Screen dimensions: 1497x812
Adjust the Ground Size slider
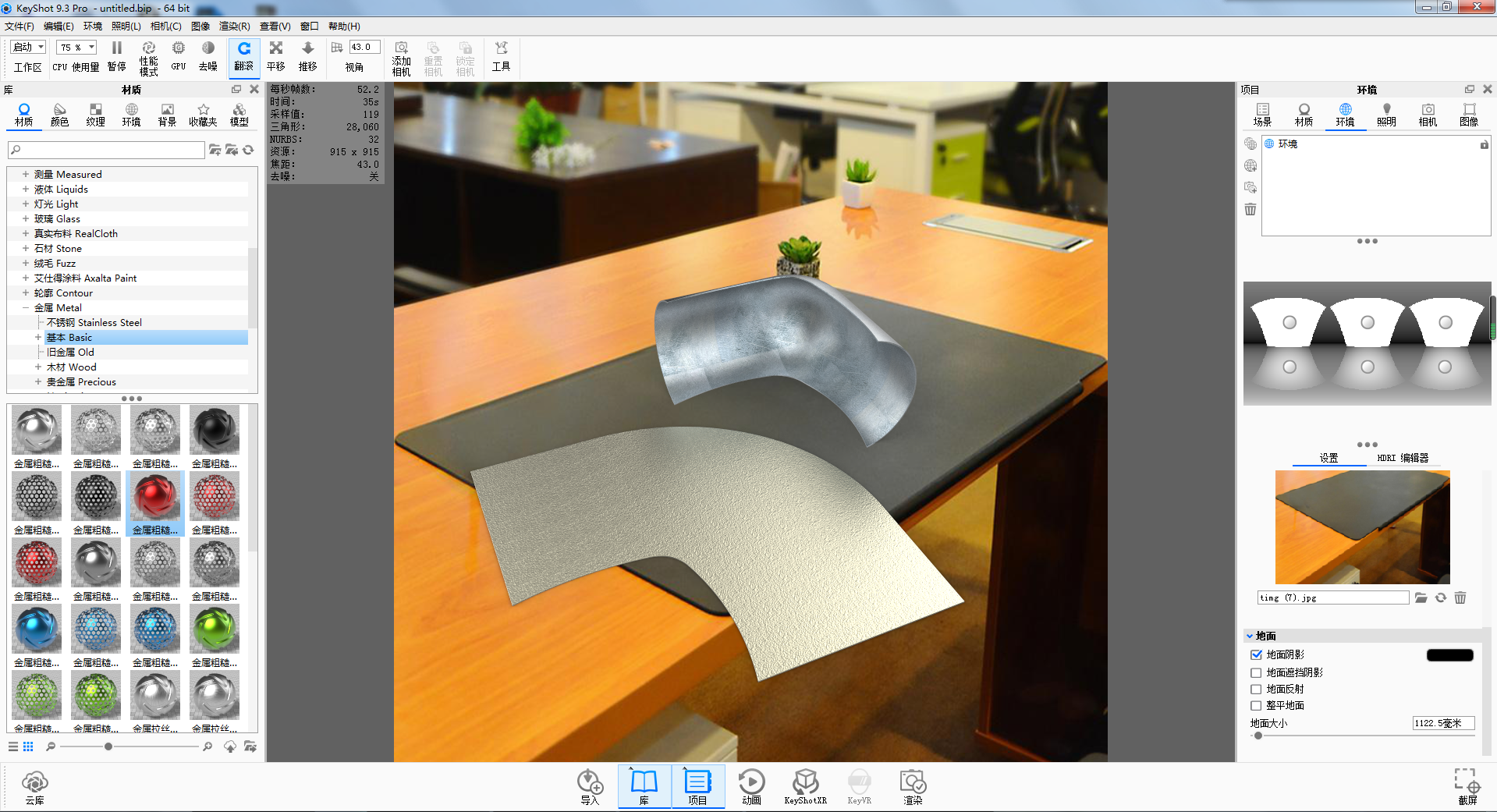[1258, 736]
